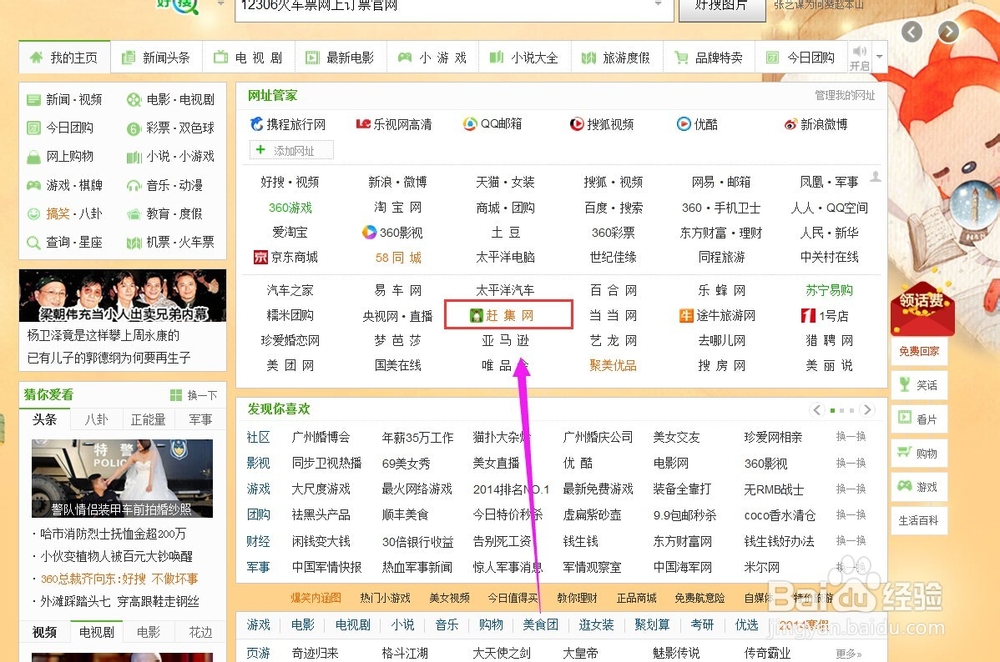The image size is (1000, 662).
Task: Click the 搞笑·八卦 sidebar category
Action: [x=64, y=214]
